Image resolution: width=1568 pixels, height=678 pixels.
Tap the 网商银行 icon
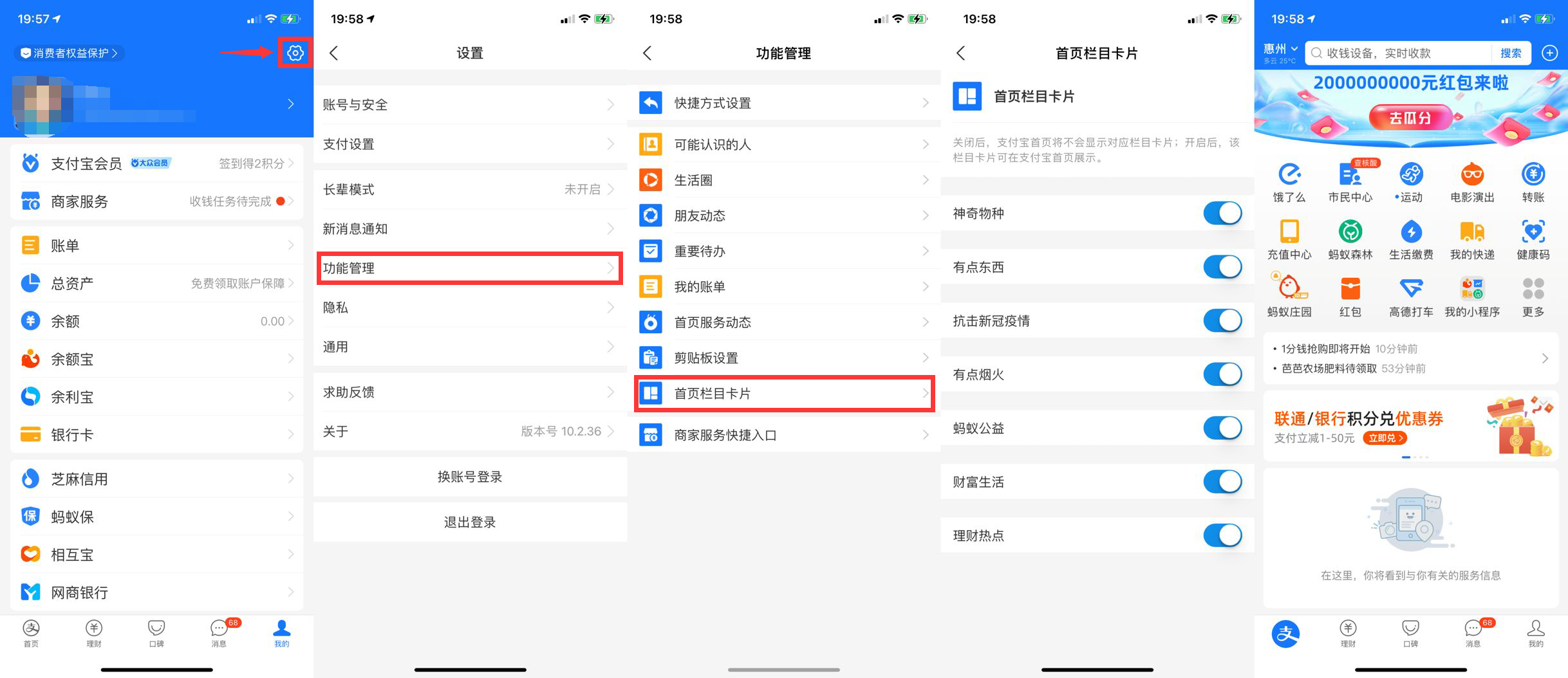(30, 592)
